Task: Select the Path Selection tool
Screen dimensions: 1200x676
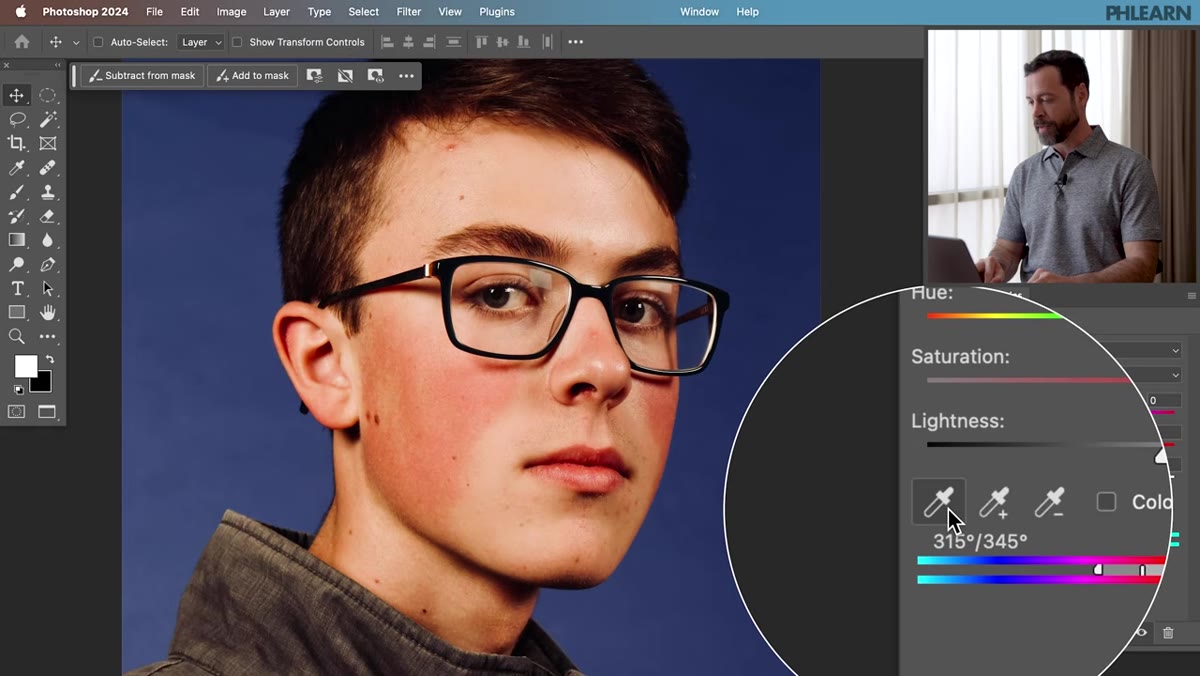Action: (47, 289)
